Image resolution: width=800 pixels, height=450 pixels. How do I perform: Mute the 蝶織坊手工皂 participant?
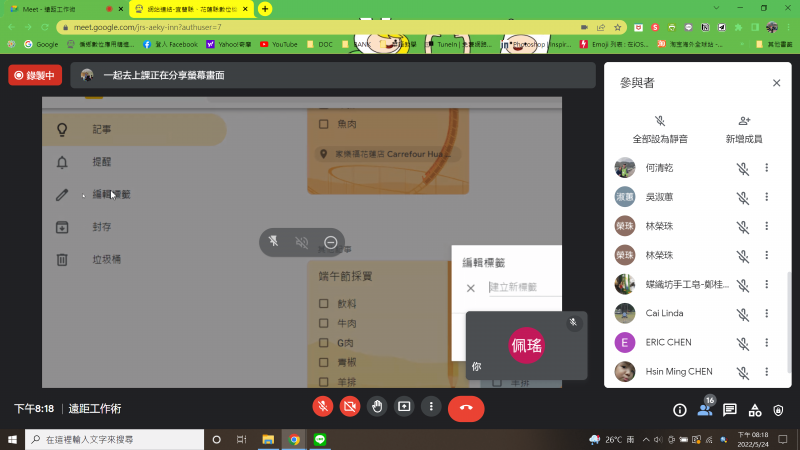click(743, 285)
